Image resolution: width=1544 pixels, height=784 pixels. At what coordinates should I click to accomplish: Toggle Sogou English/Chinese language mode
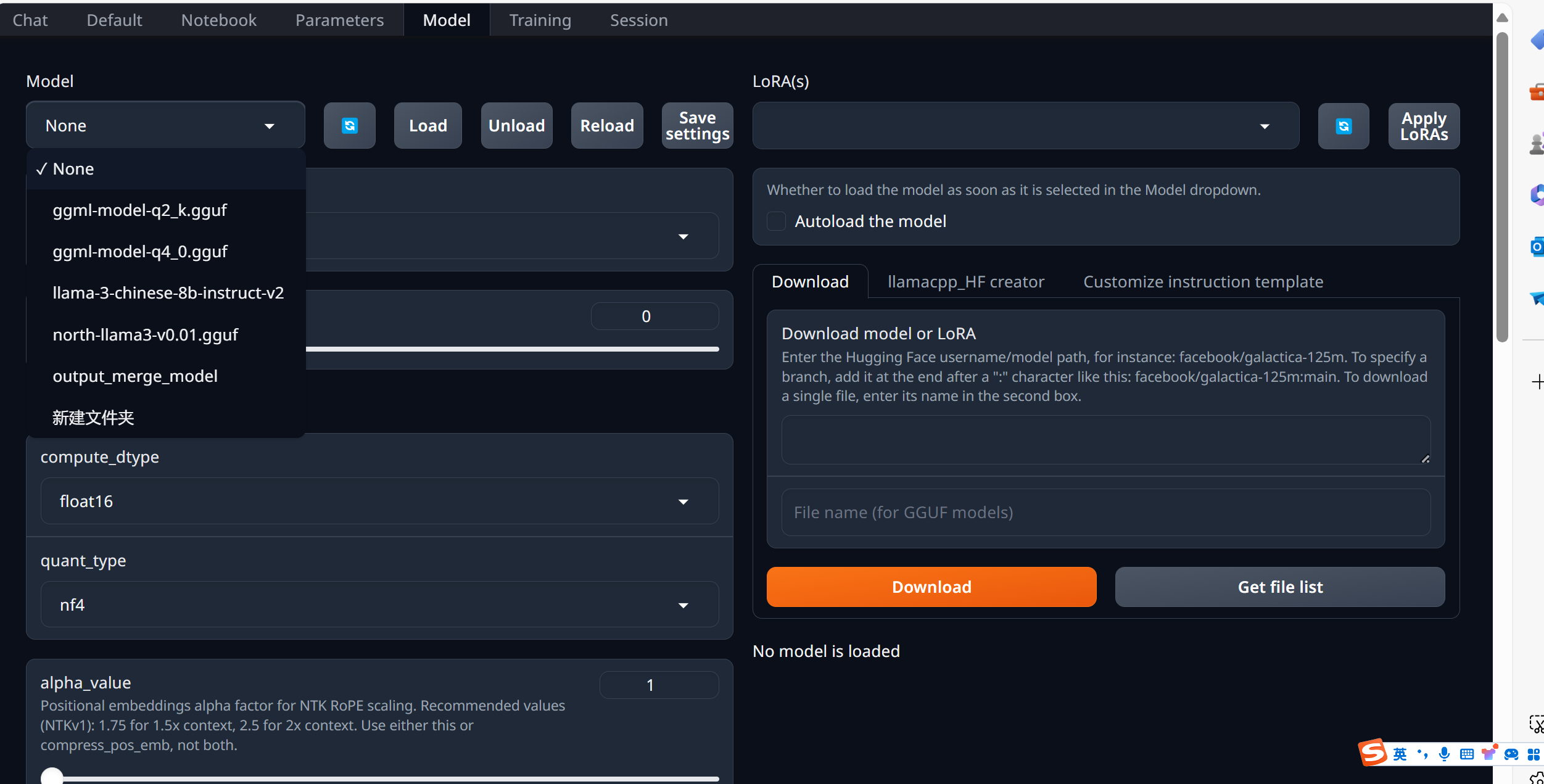(1400, 754)
